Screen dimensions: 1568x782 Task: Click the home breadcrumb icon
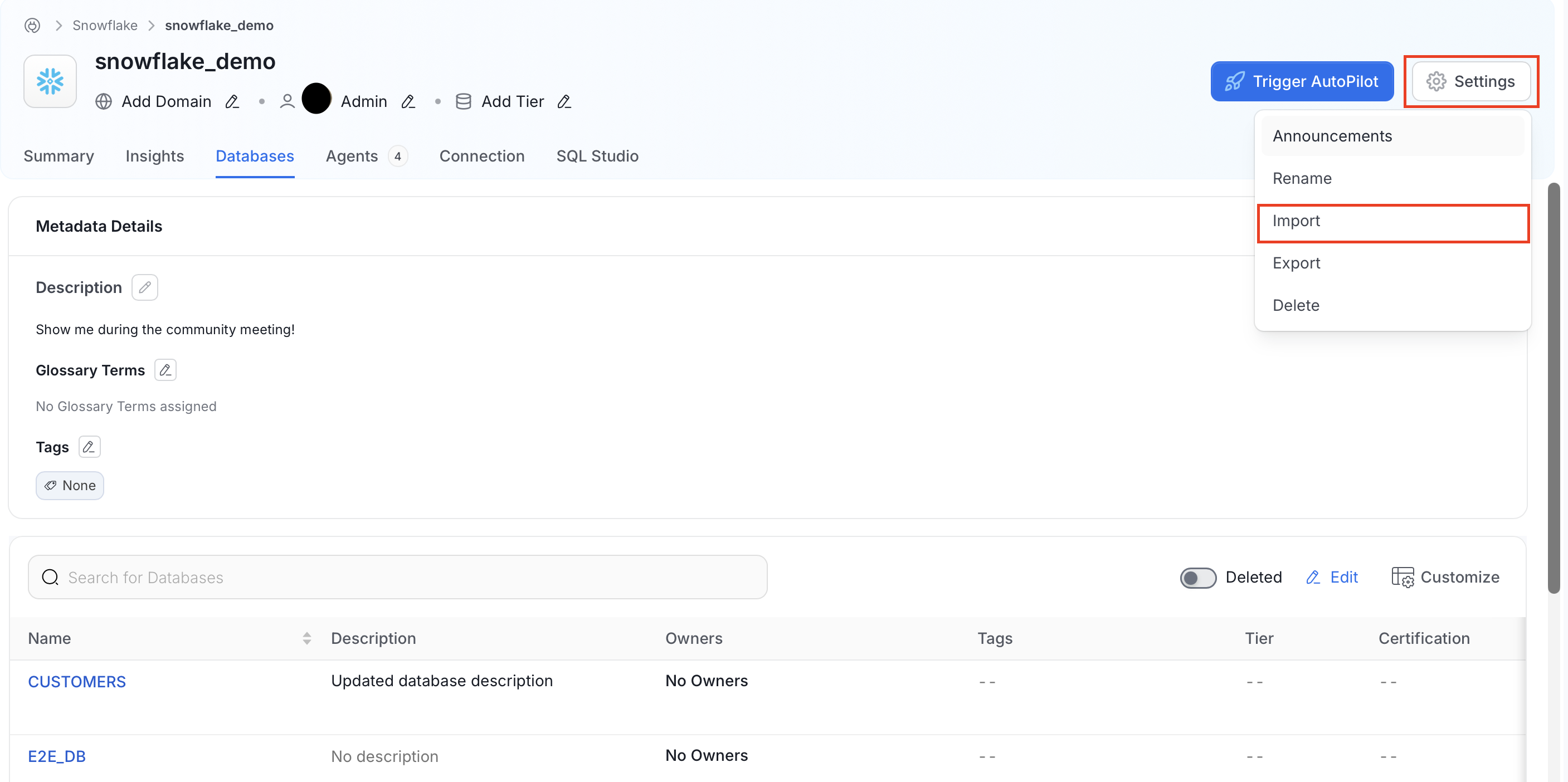coord(32,26)
